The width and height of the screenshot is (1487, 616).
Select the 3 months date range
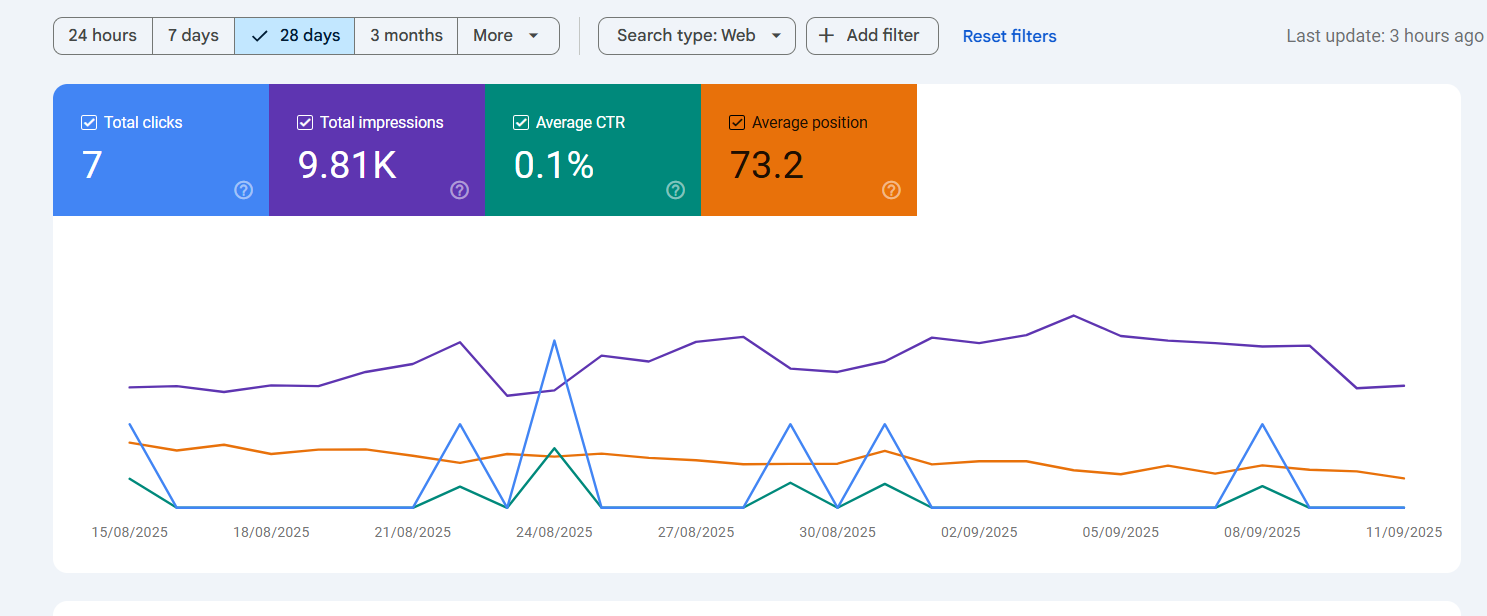tap(406, 36)
